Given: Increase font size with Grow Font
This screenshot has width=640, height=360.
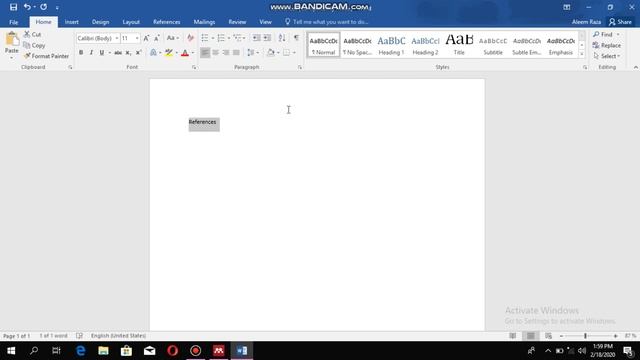Looking at the screenshot, I should [146, 38].
